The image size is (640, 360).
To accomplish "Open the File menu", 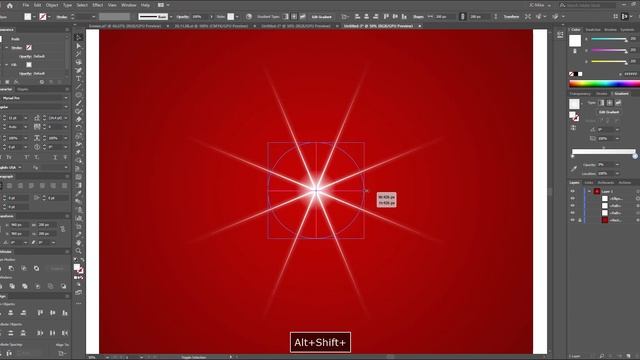I will pyautogui.click(x=26, y=5).
